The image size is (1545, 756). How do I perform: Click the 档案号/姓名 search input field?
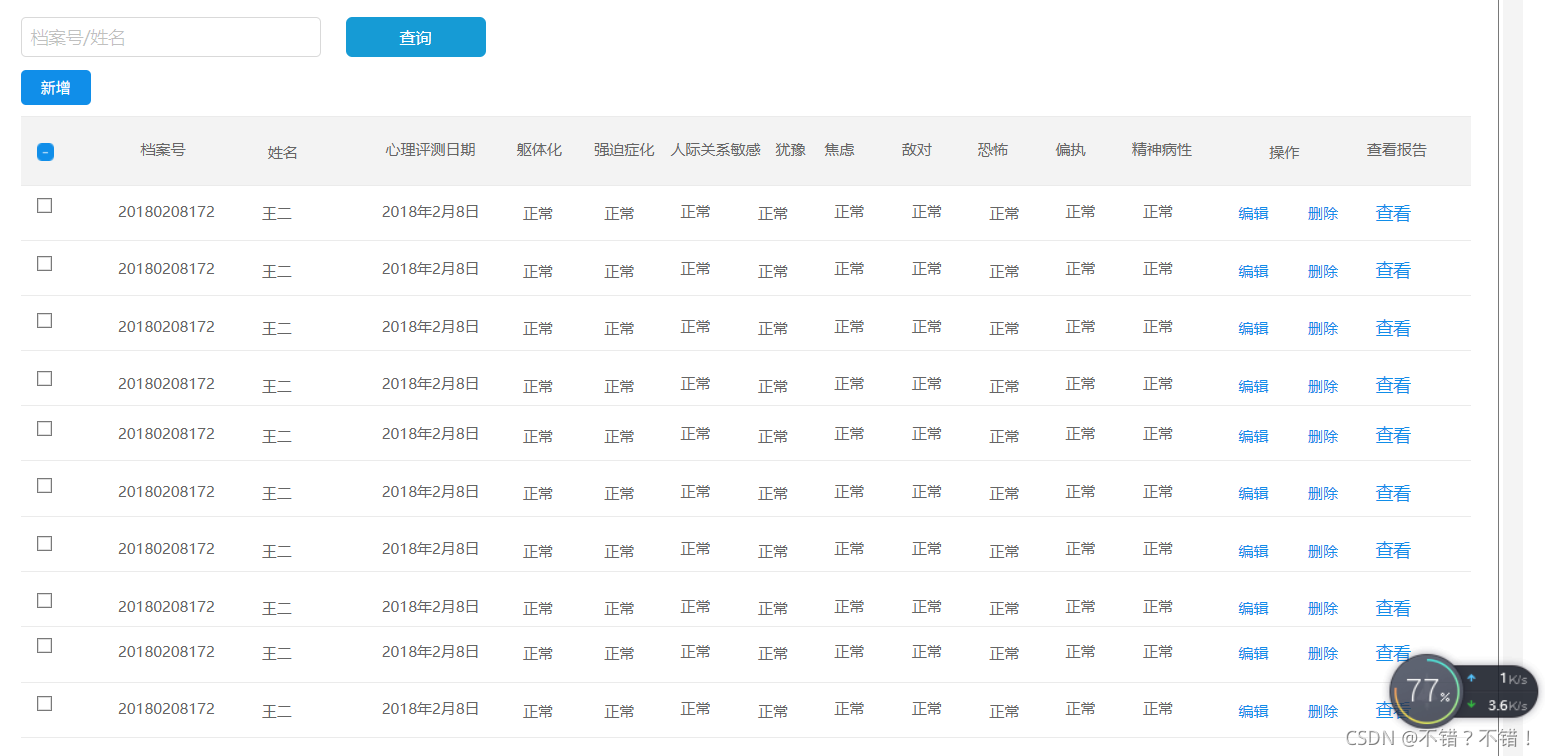click(171, 37)
